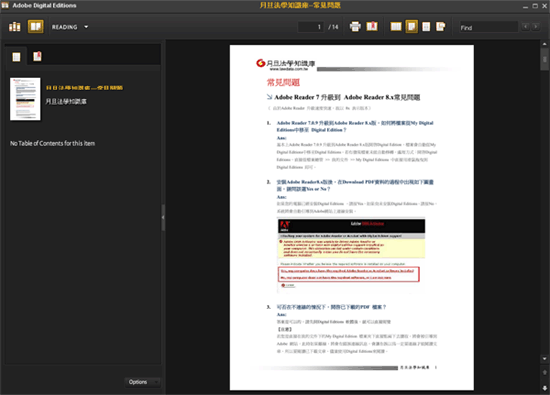This screenshot has height=395, width=550.
Task: Print the document with printer icon
Action: coord(355,27)
